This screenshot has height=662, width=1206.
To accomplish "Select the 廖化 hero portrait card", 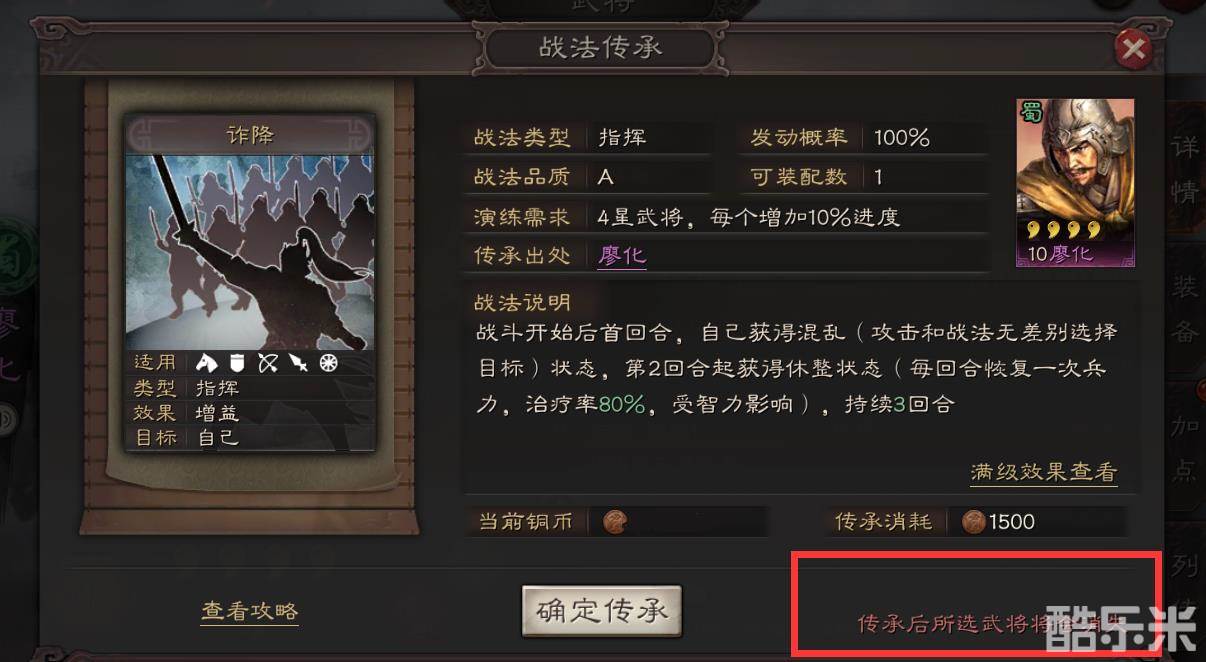I will click(1075, 183).
